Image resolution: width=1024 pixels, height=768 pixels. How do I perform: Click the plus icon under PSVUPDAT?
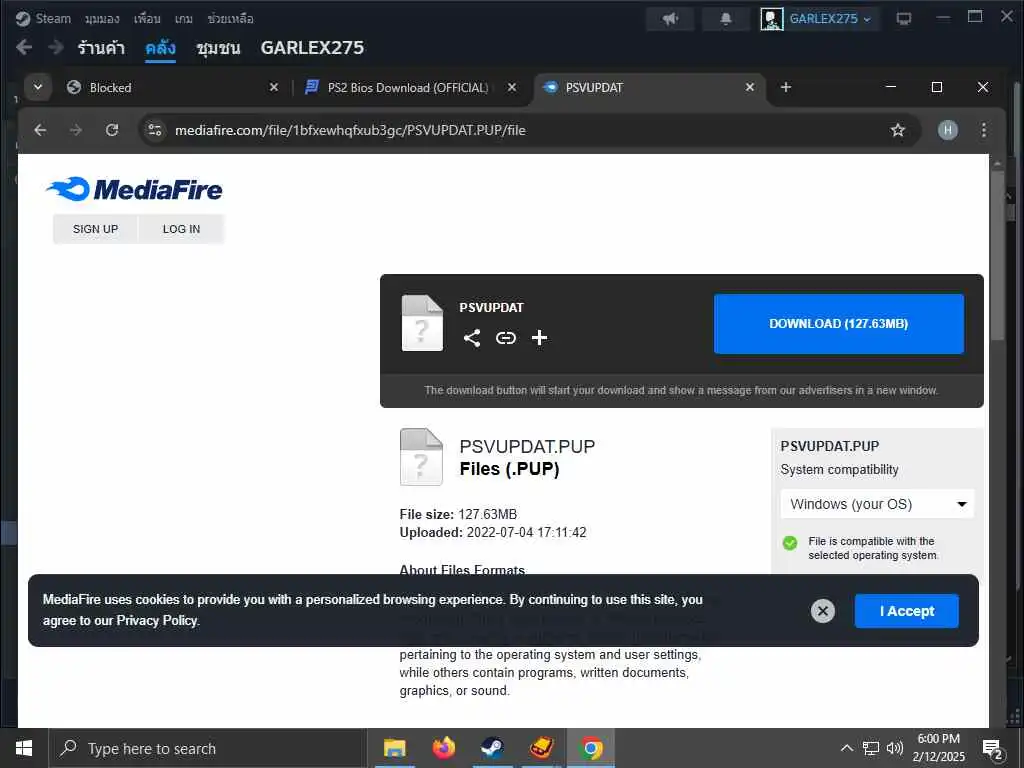pos(539,338)
